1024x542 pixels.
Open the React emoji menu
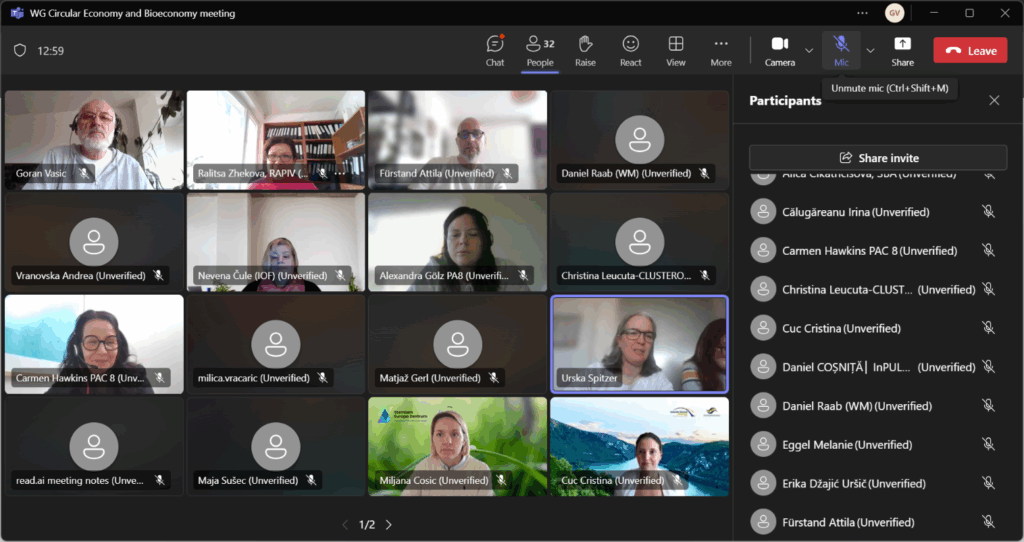(630, 50)
